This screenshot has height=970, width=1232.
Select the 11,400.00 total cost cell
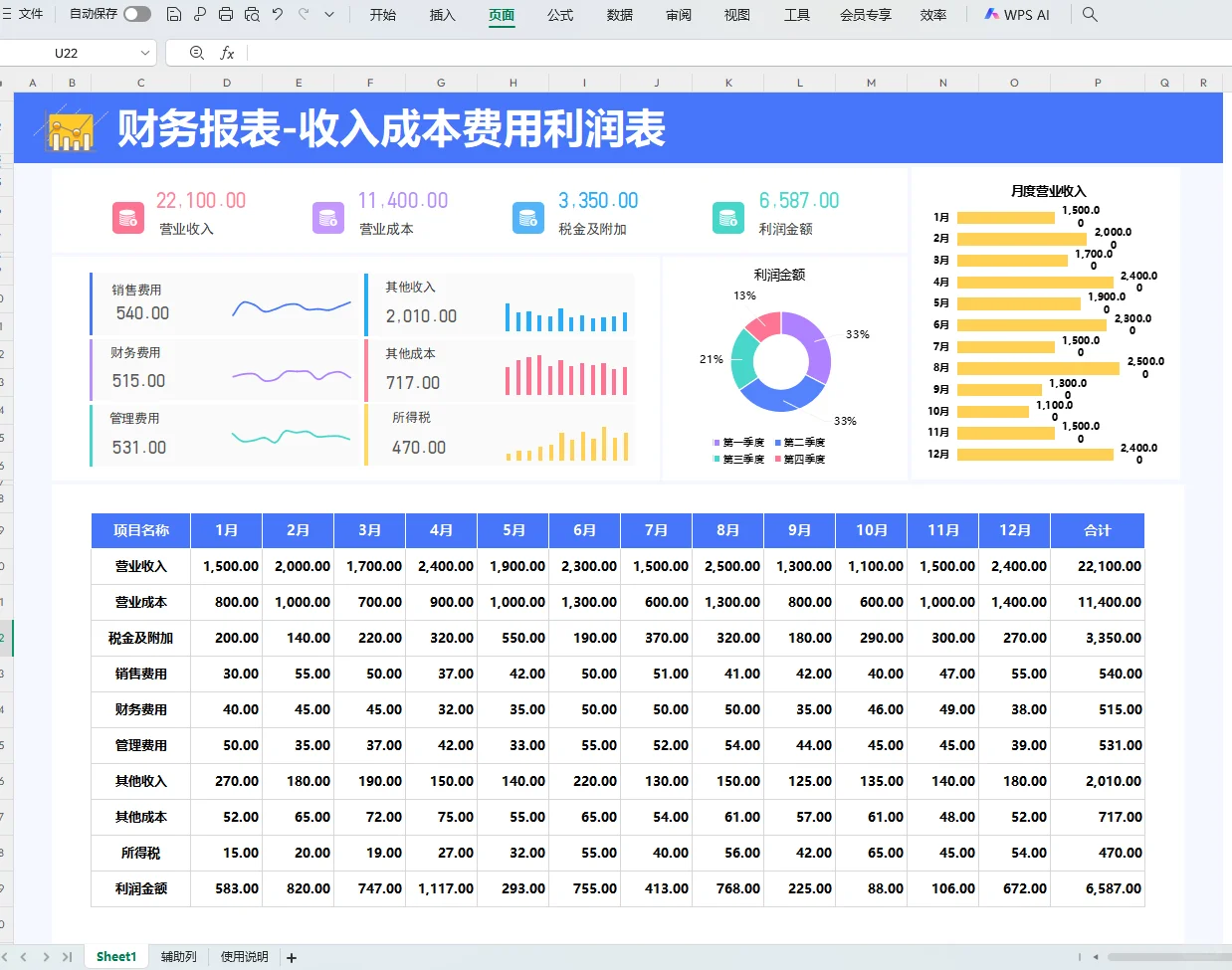point(1098,602)
